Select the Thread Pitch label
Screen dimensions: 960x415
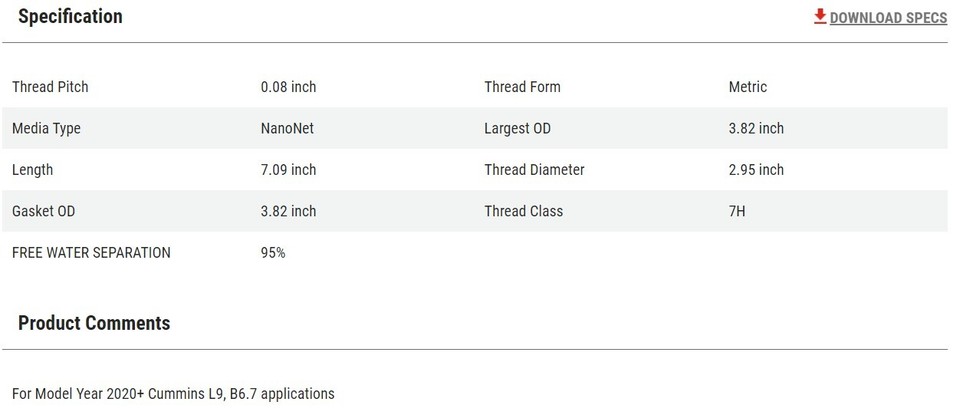click(x=50, y=87)
